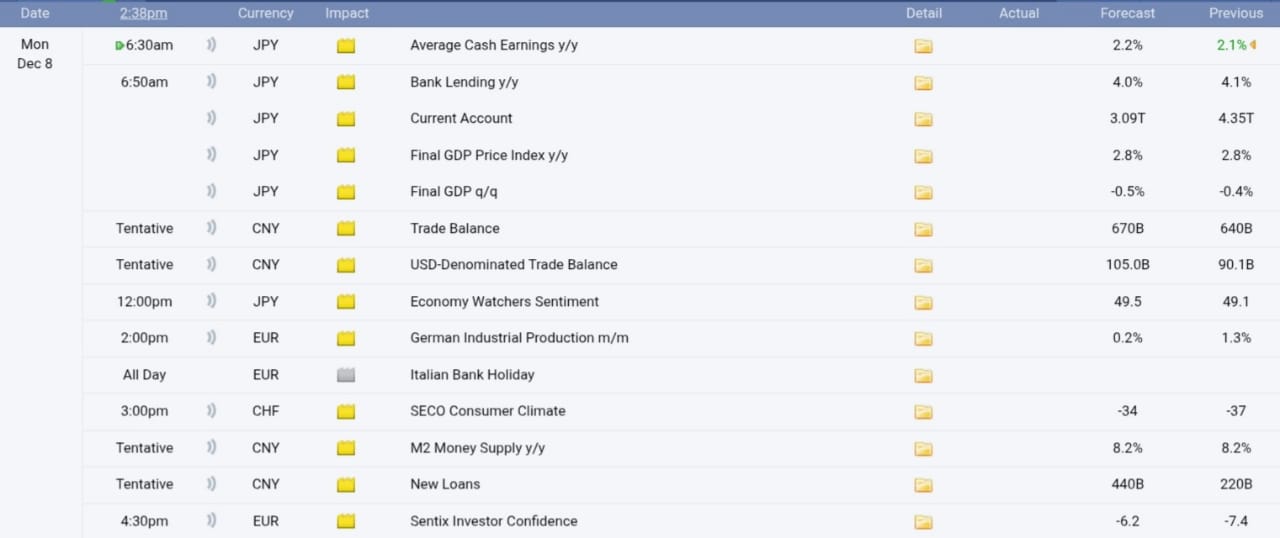Expand the Trade Balance event row
Image resolution: width=1280 pixels, height=538 pixels.
click(x=454, y=228)
